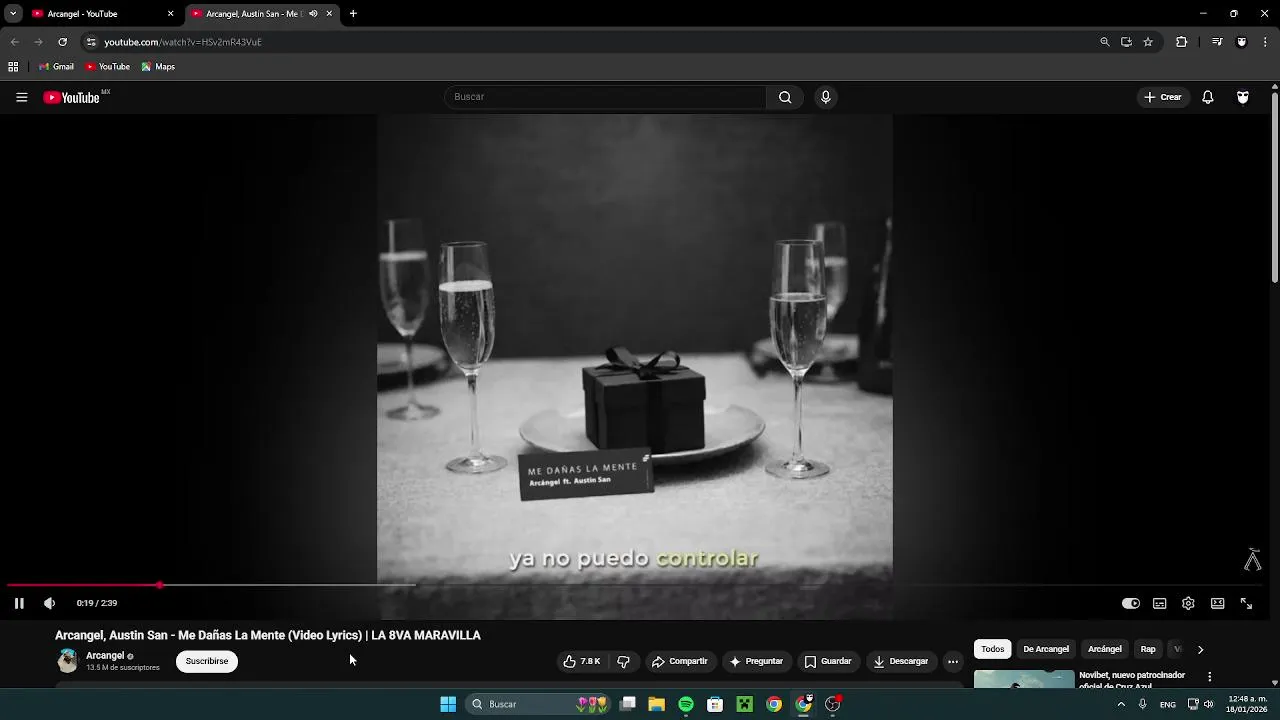This screenshot has height=720, width=1280.
Task: Open the Arcangel channel avatar
Action: coord(67,660)
